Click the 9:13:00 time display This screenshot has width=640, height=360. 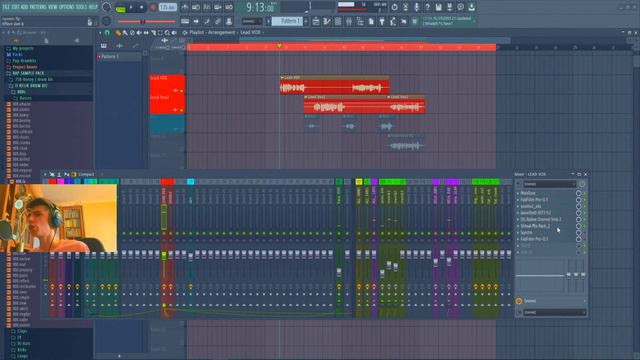260,7
